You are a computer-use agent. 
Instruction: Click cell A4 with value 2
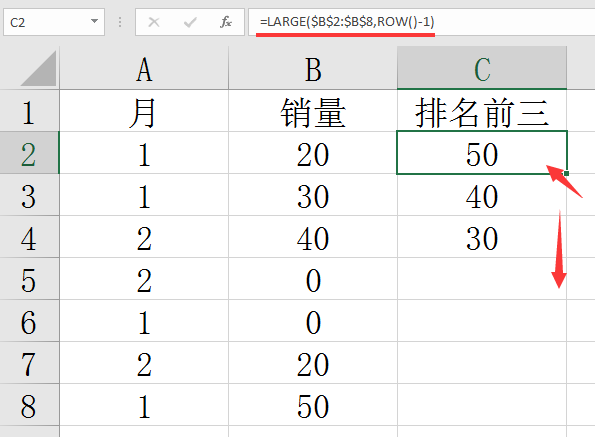tap(144, 237)
